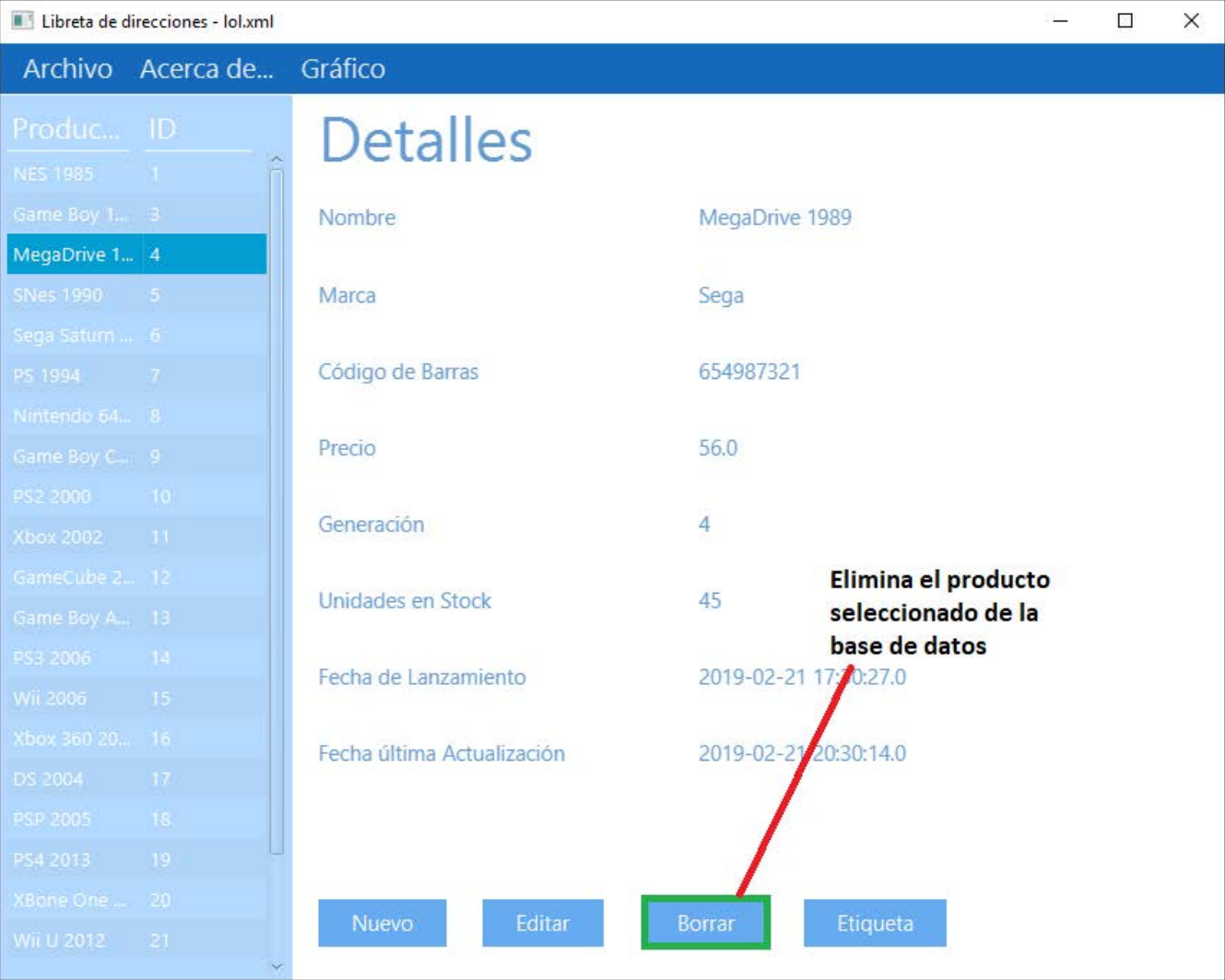Click the Editar button
Image resolution: width=1225 pixels, height=980 pixels.
click(543, 923)
